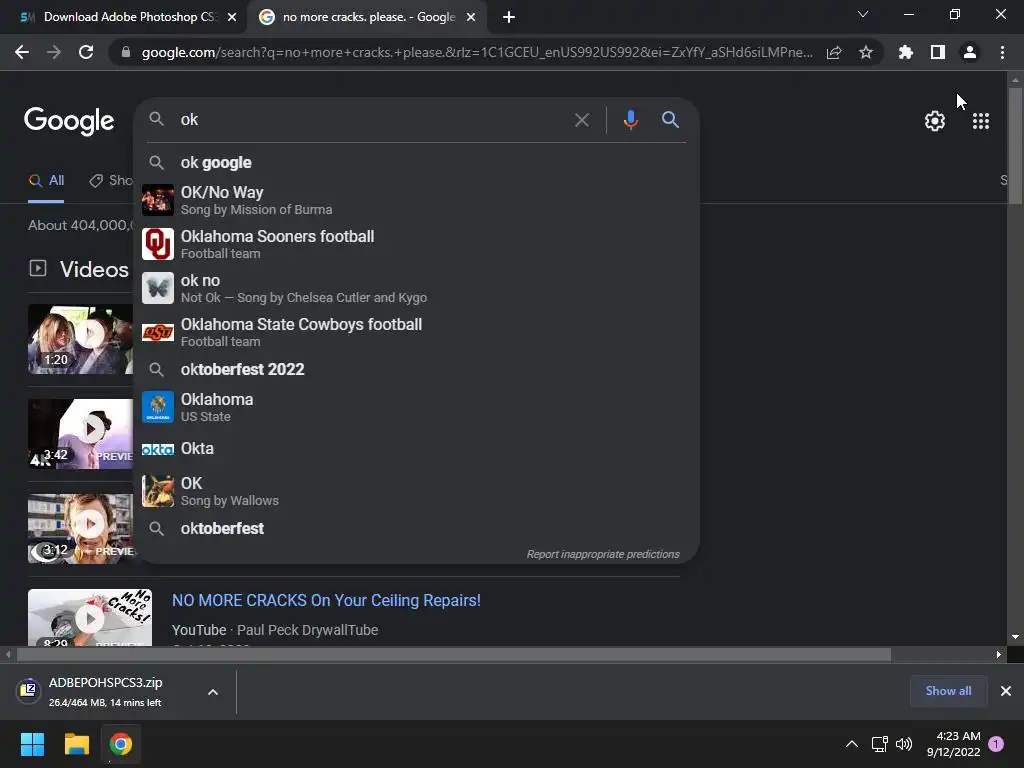This screenshot has height=768, width=1024.
Task: Open the Chrome profile icon
Action: pos(970,52)
